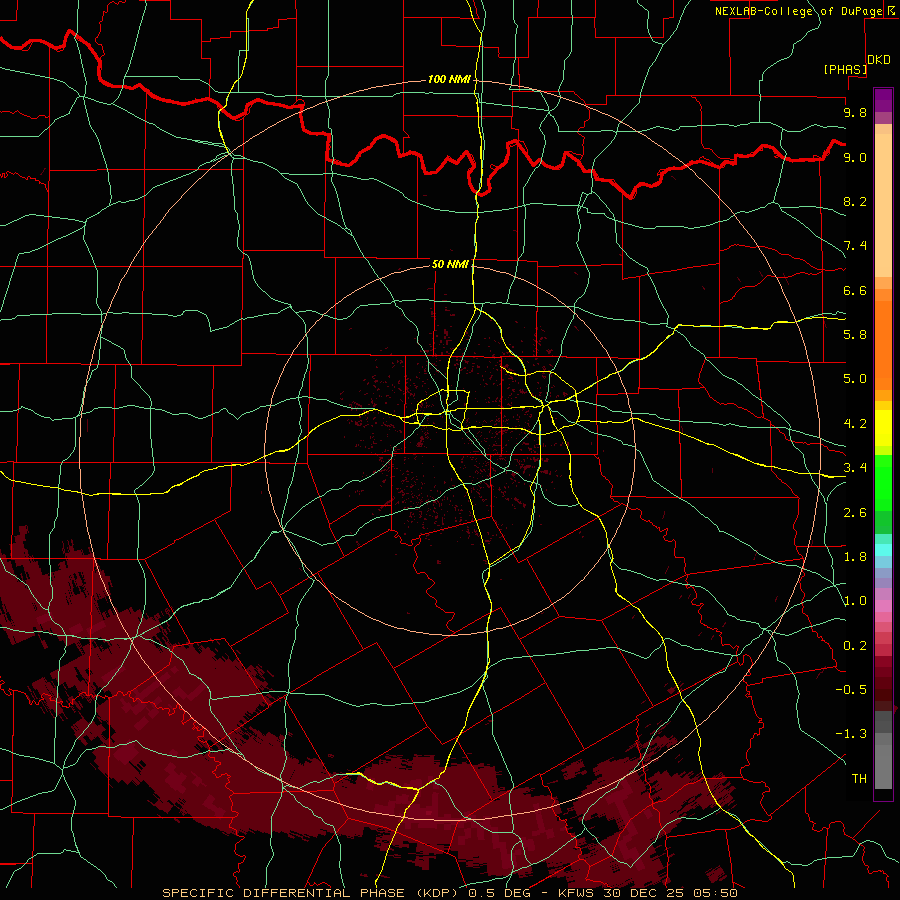
Task: Select the 9.8 value on the color scale
Action: click(855, 112)
